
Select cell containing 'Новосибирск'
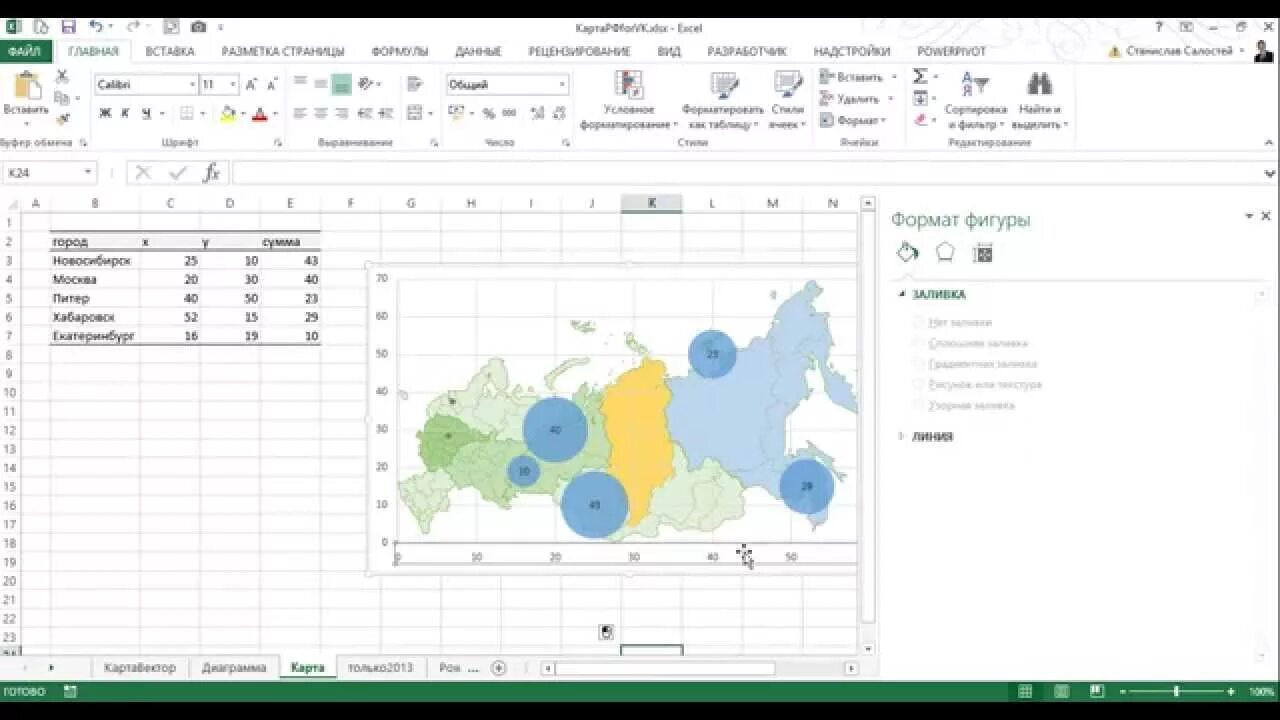[x=95, y=260]
